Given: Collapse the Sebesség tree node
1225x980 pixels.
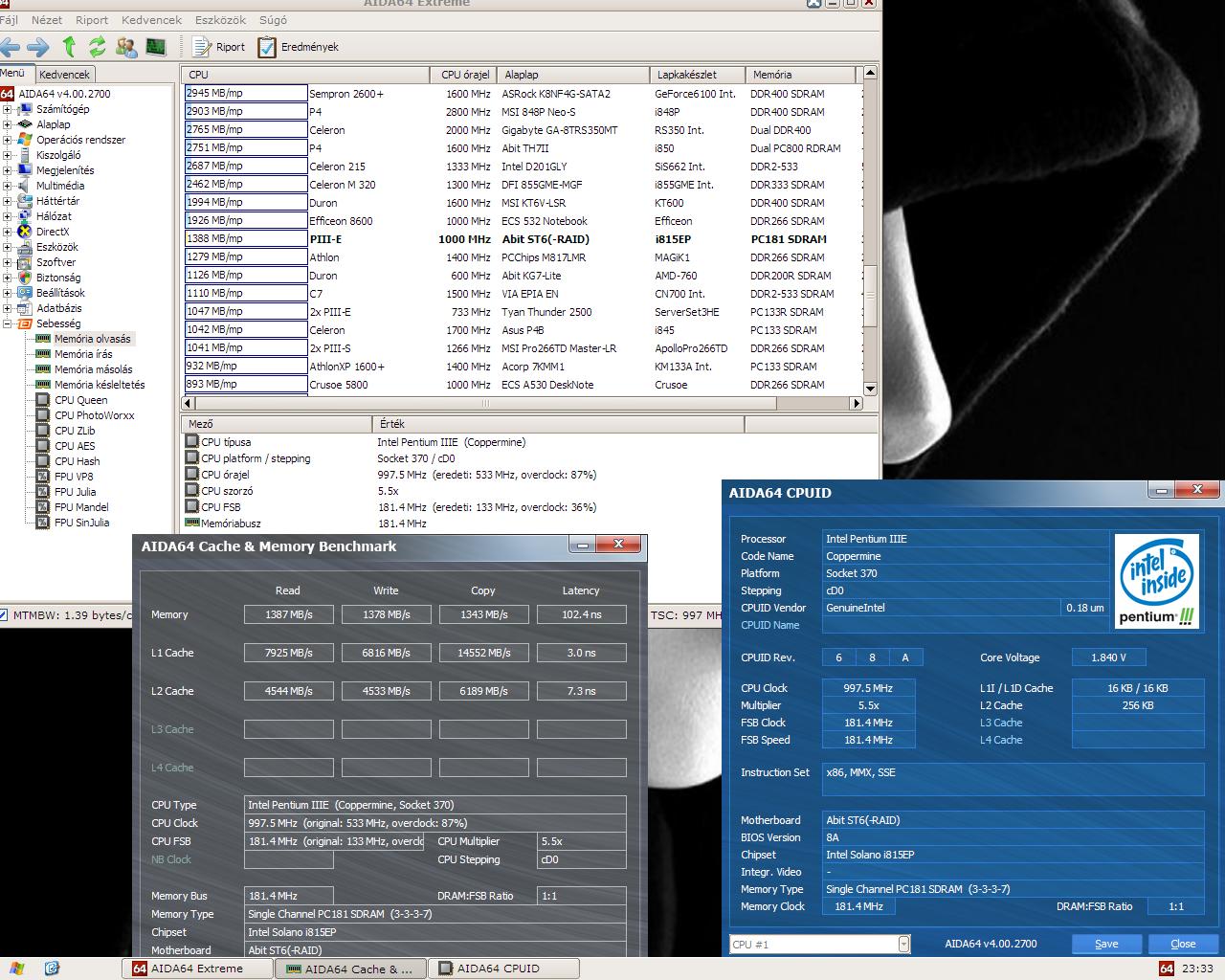Looking at the screenshot, I should (x=7, y=323).
